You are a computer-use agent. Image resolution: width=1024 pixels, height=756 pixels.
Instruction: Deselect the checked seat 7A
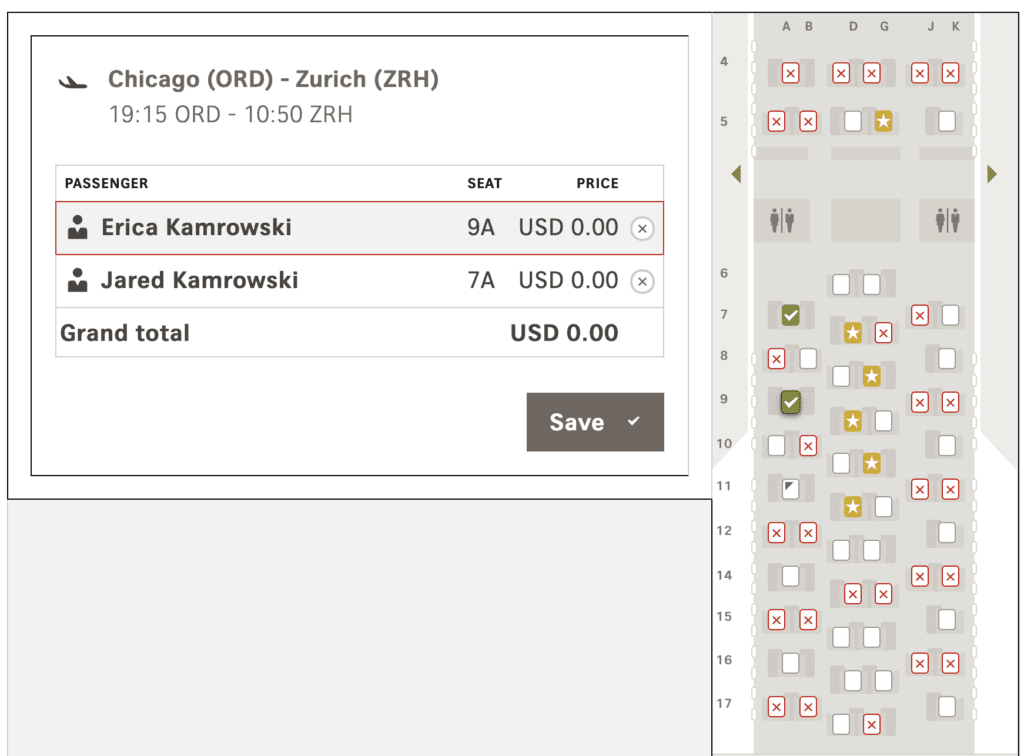coord(790,315)
